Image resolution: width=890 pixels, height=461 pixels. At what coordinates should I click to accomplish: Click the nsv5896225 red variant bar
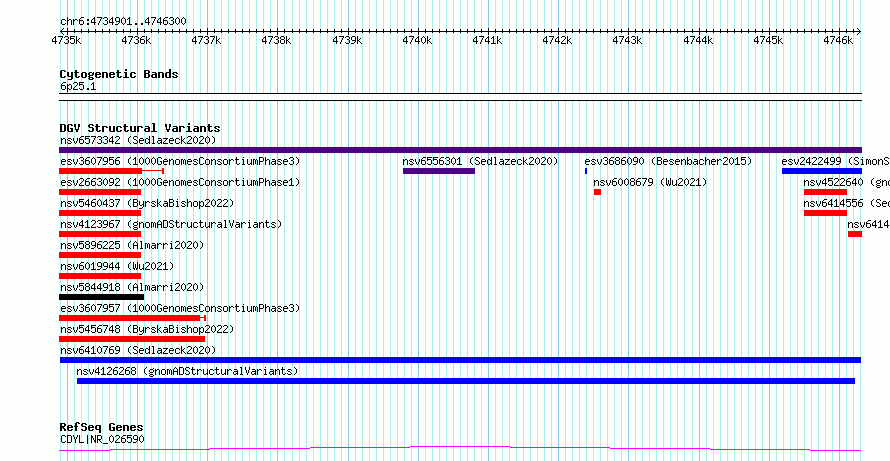tap(100, 255)
